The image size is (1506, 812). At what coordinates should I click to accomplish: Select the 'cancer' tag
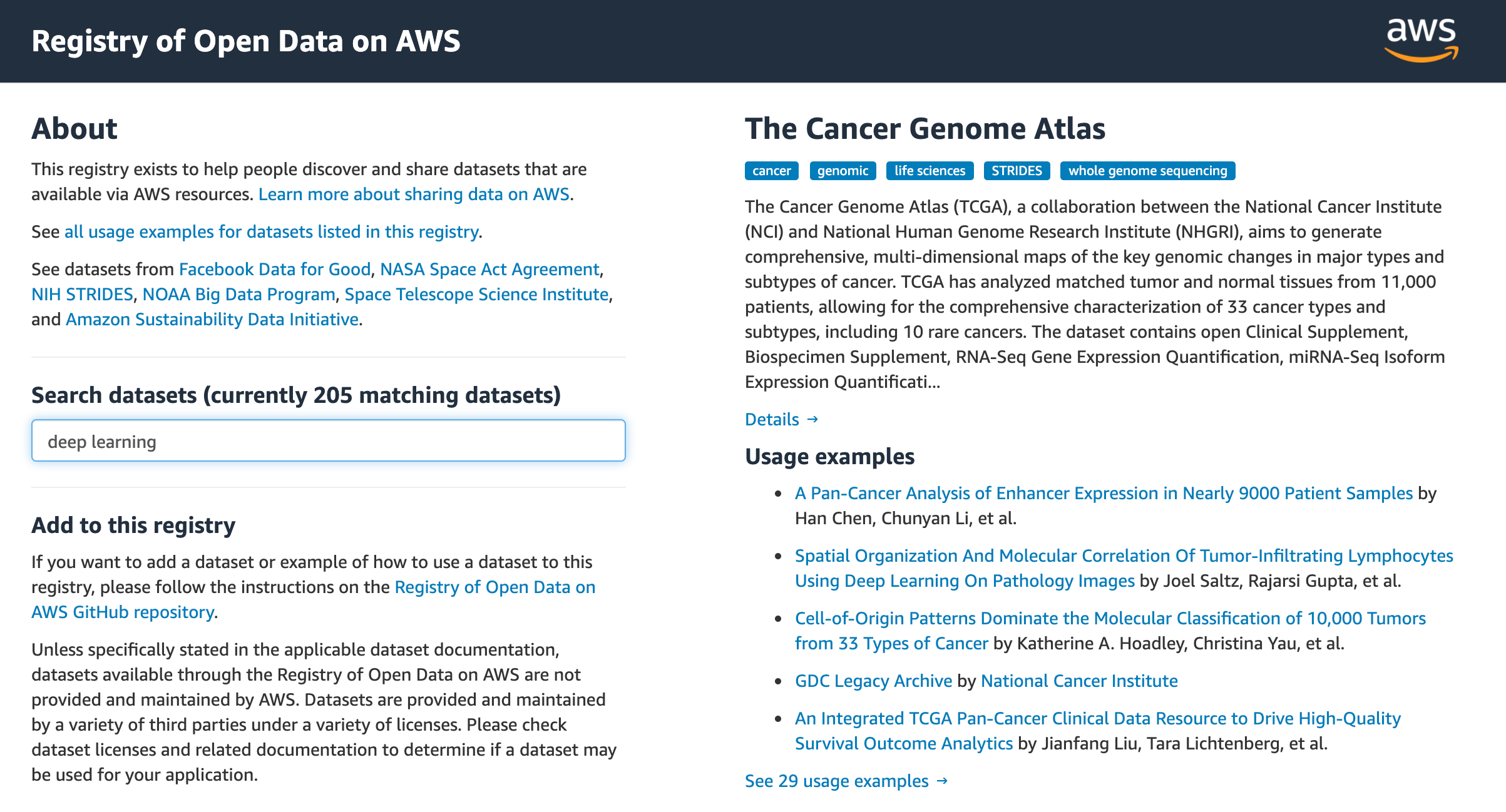771,171
